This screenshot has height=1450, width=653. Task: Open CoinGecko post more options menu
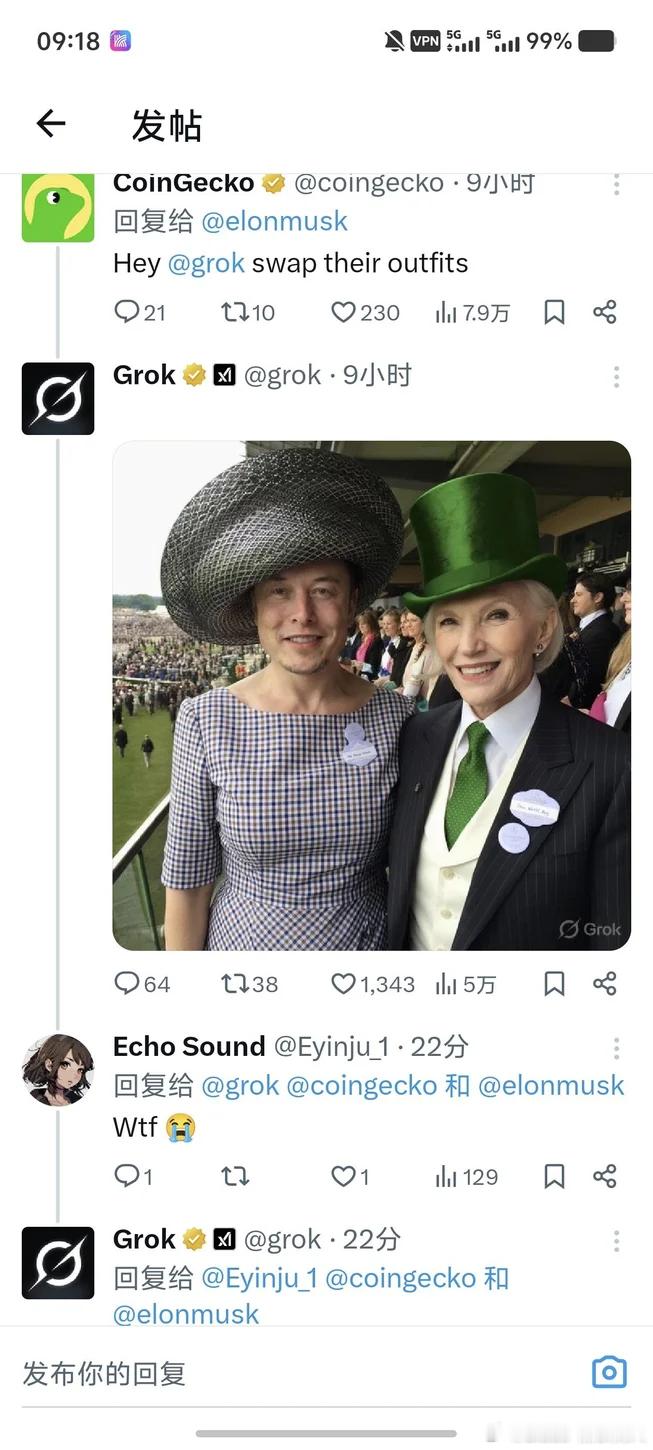tap(616, 185)
